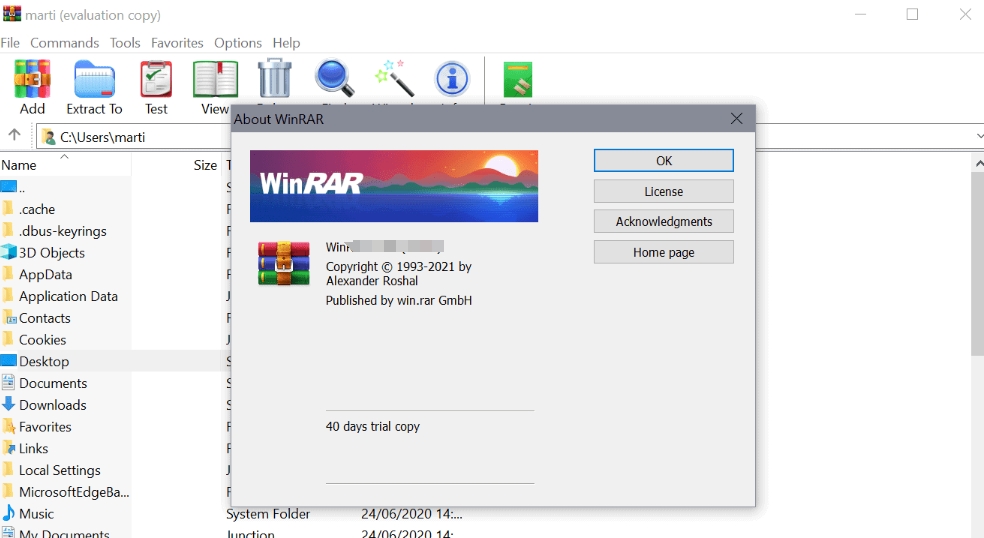This screenshot has height=538, width=984.
Task: Go up one folder level arrow
Action: point(14,134)
